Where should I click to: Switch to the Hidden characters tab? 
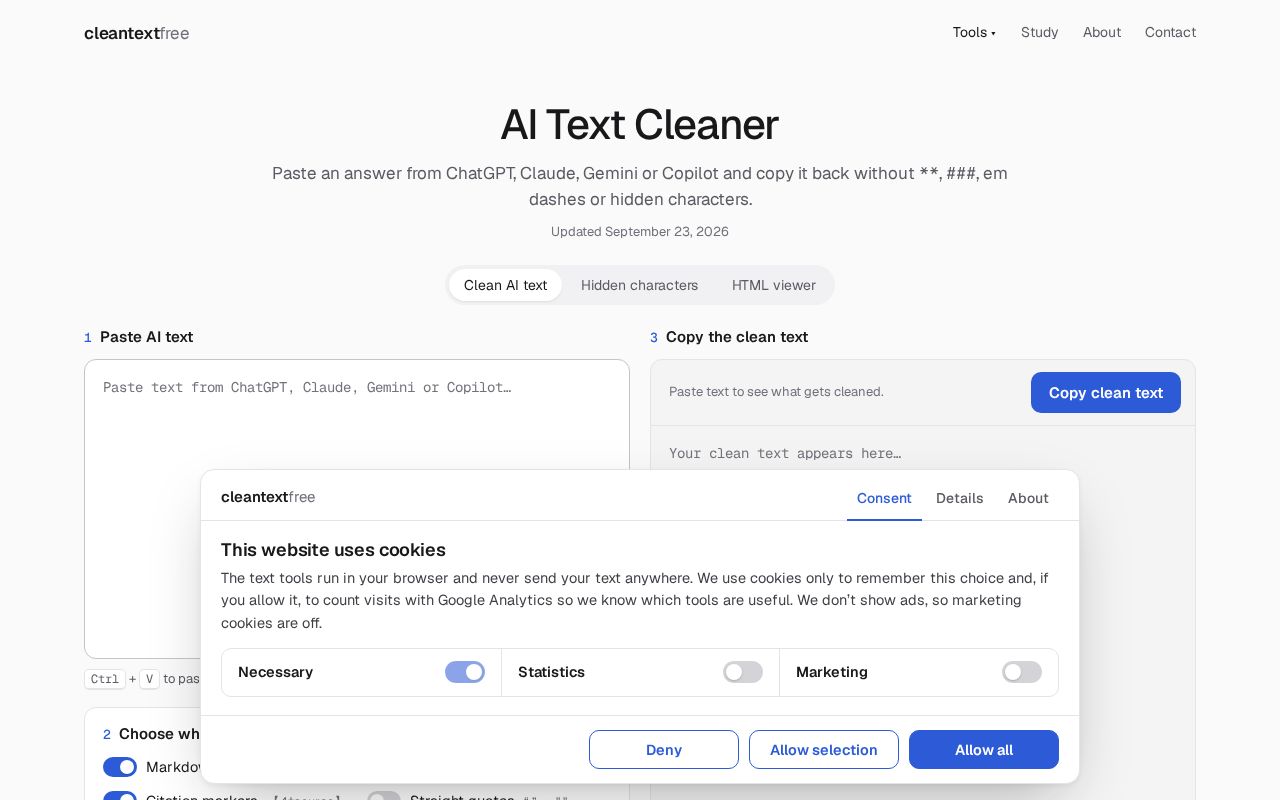(639, 285)
